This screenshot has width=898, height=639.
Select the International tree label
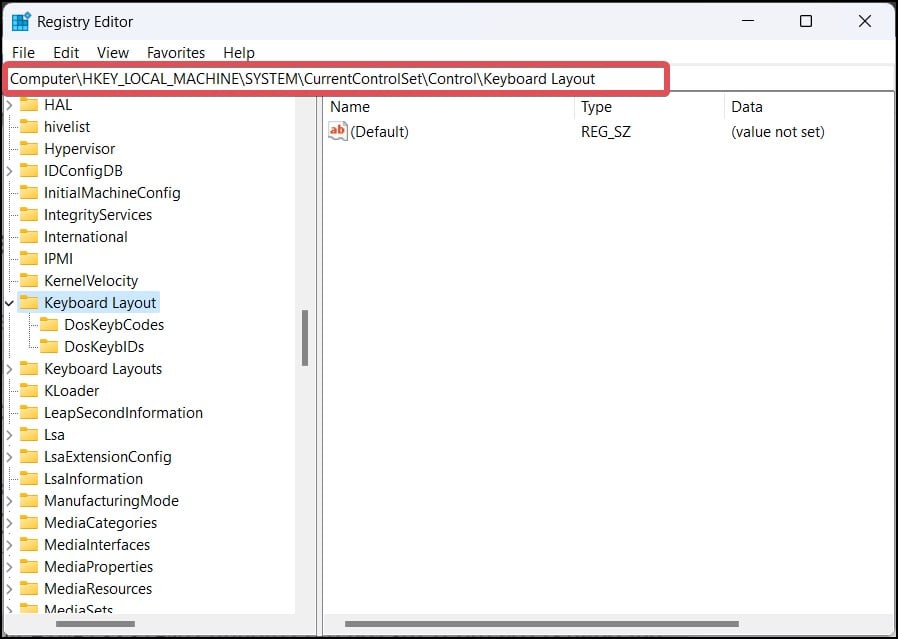(x=86, y=236)
